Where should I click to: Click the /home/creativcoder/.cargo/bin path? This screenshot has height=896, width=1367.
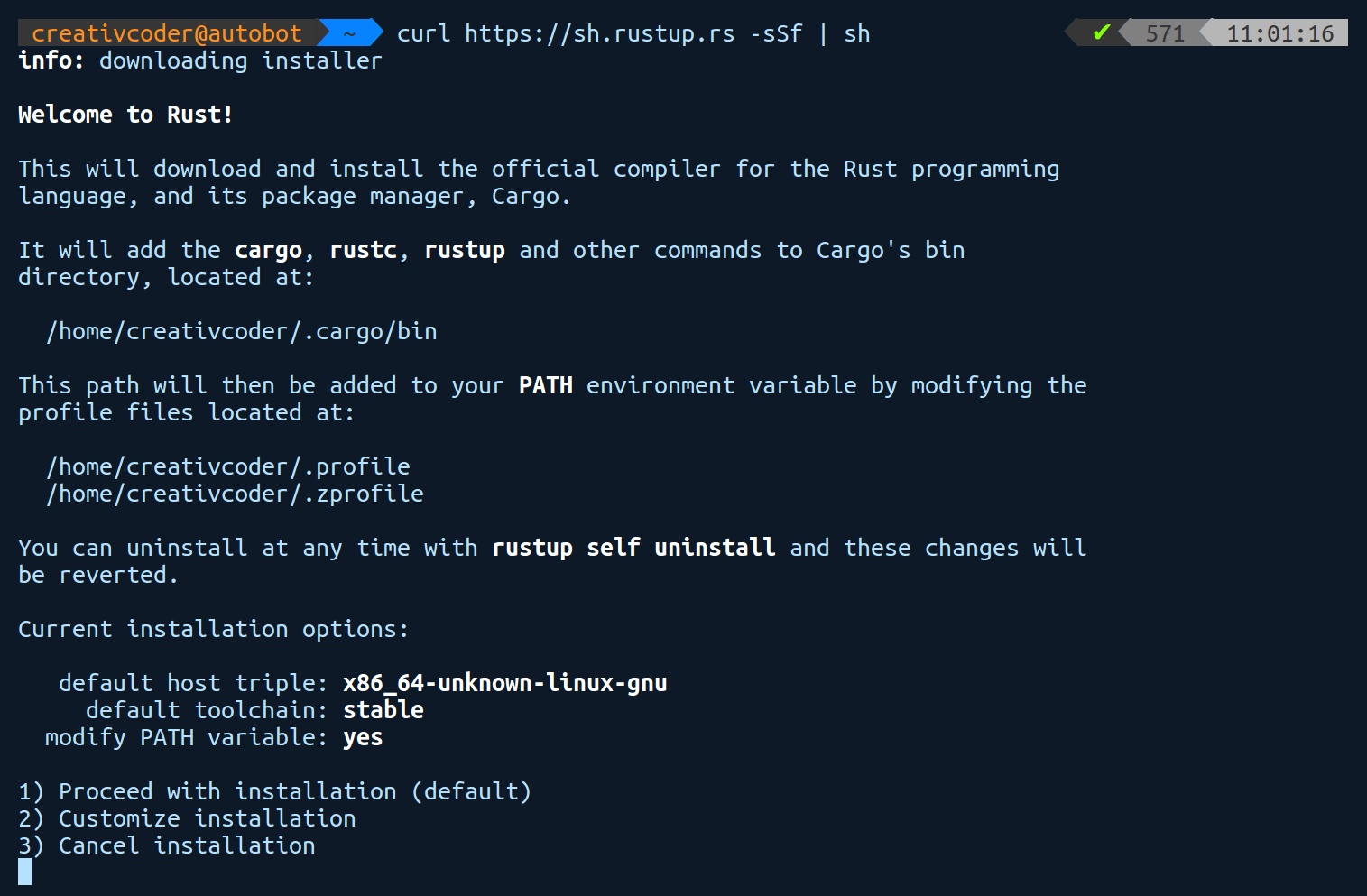242,331
